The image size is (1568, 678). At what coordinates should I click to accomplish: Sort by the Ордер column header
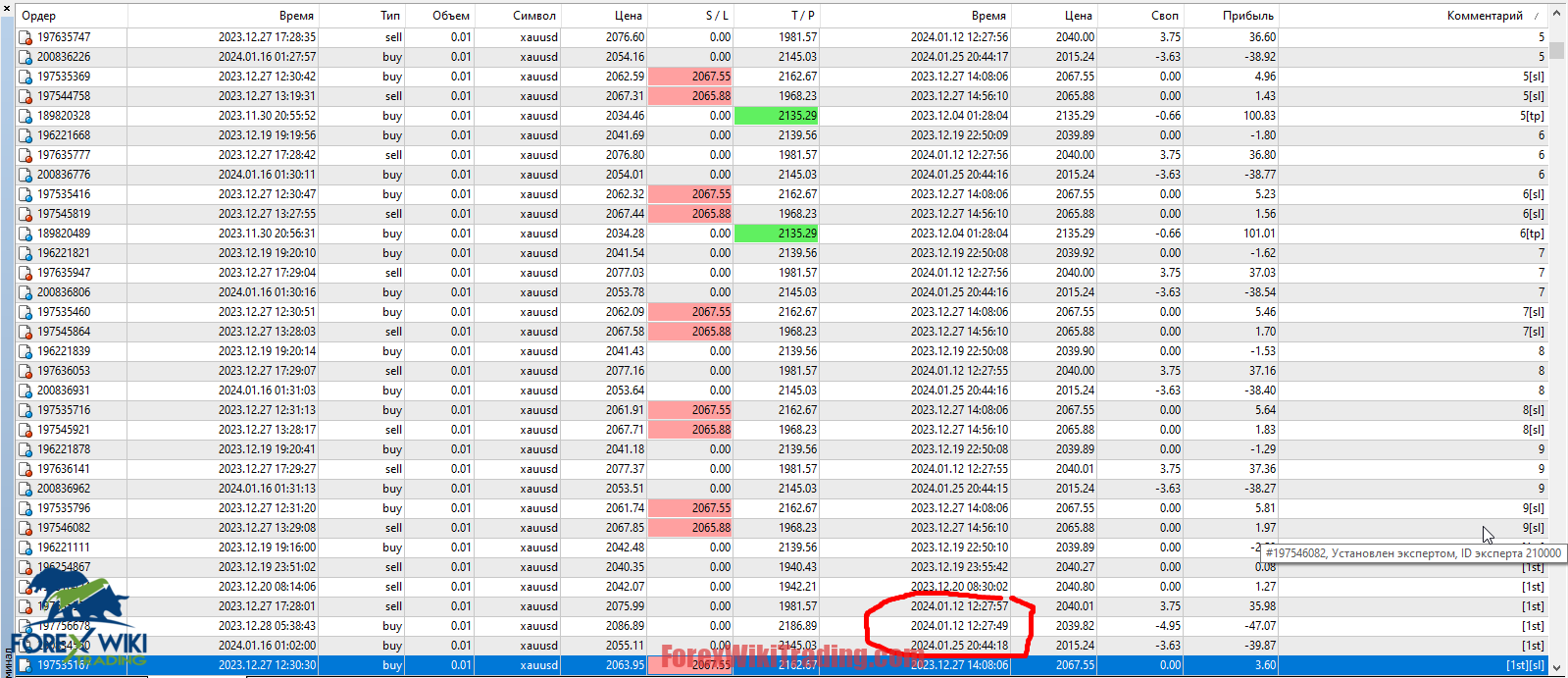[72, 16]
